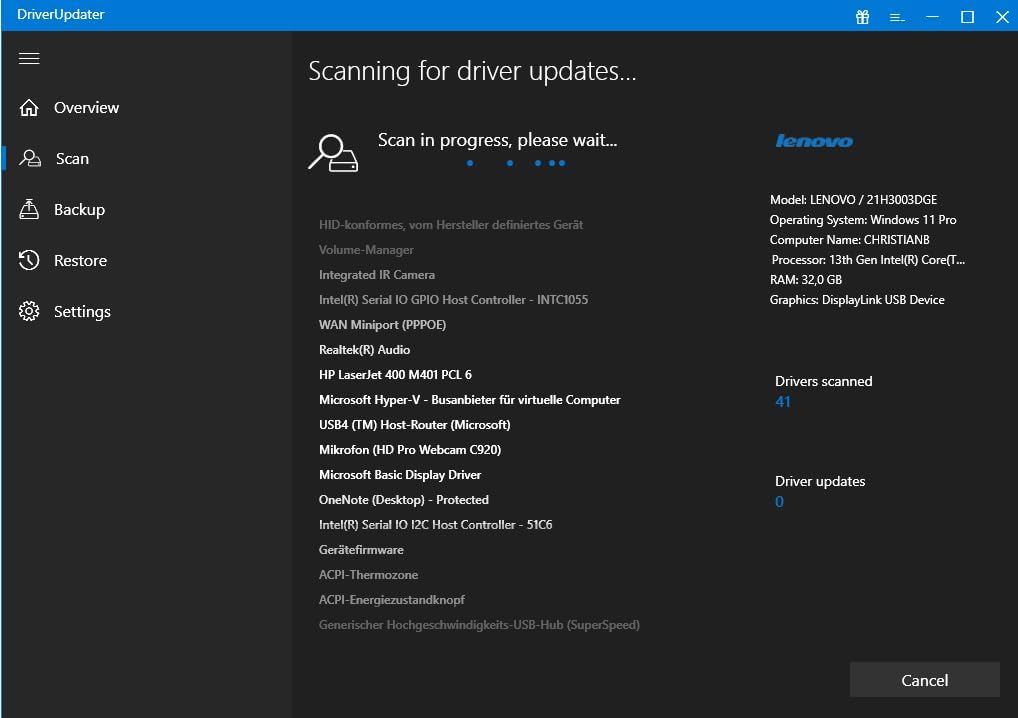This screenshot has width=1018, height=718.
Task: Click the DriverUpdater title text
Action: click(x=60, y=14)
